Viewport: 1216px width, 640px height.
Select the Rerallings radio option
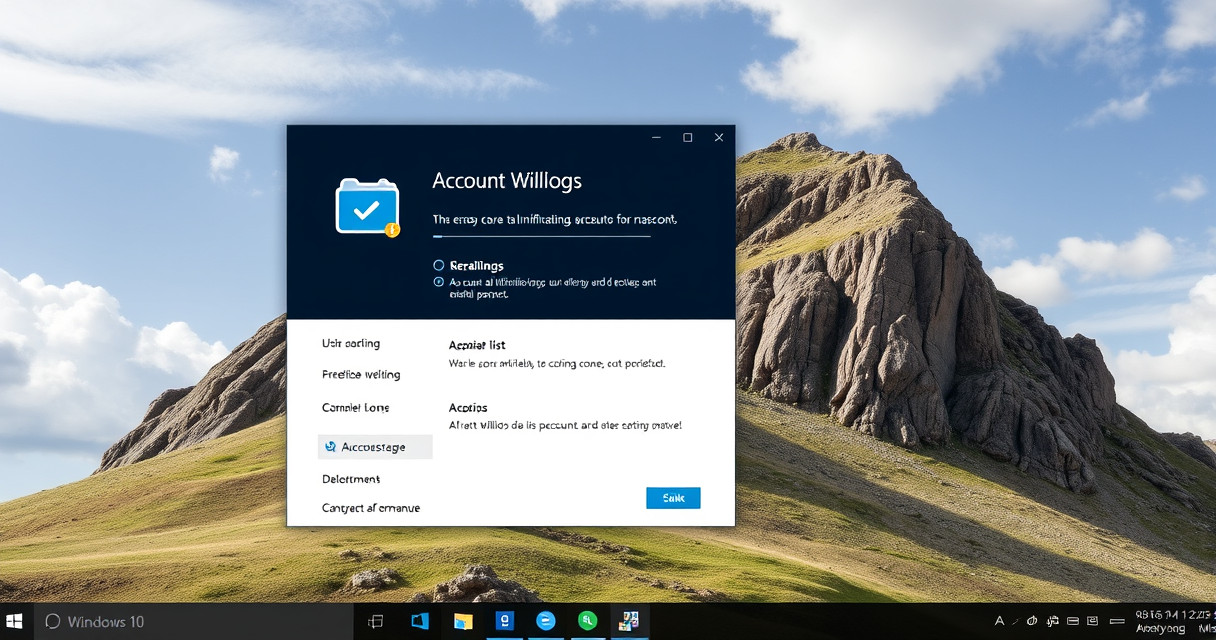tap(438, 266)
